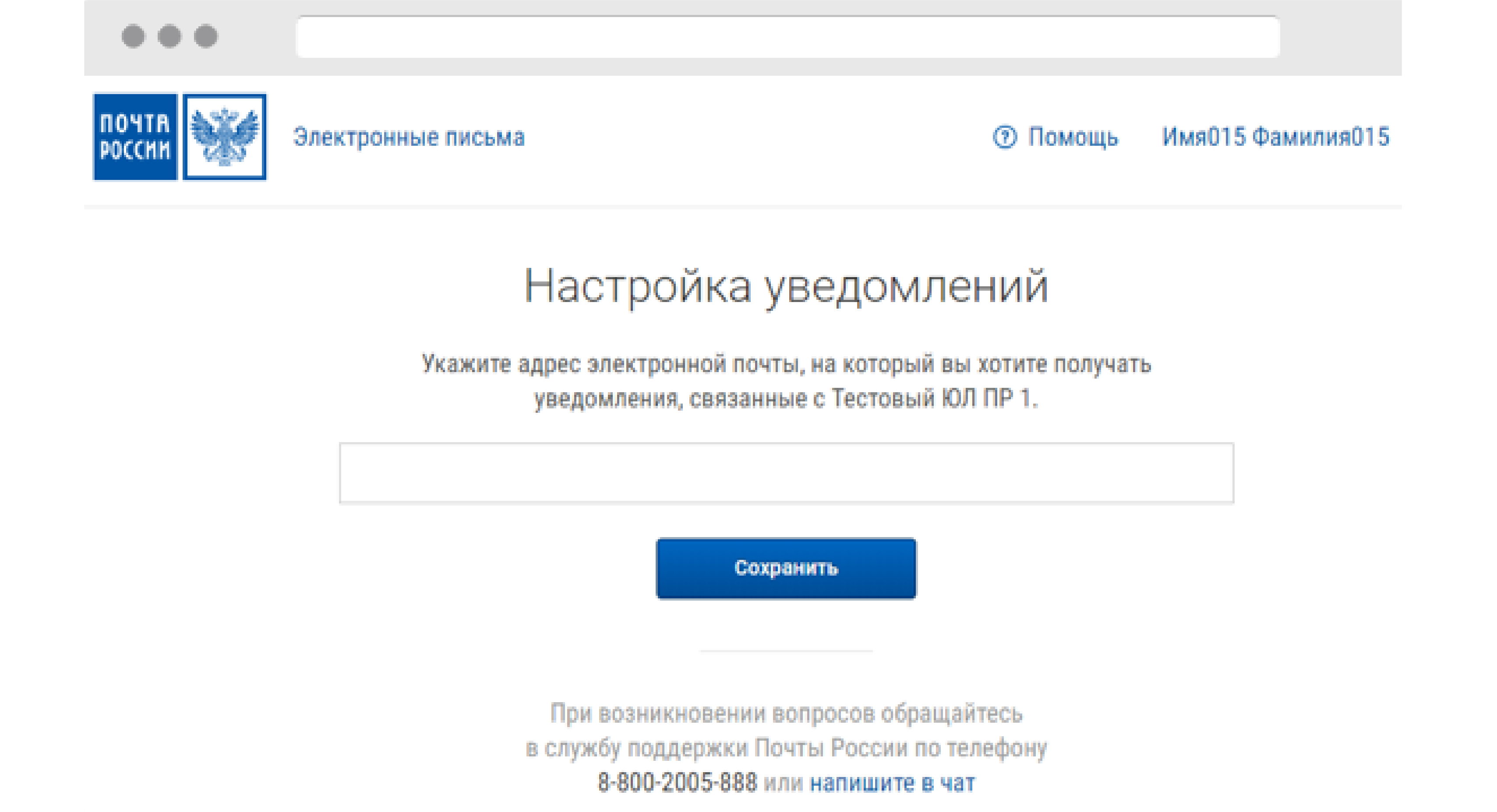Screen dimensions: 1497x812
Task: Click the Почта России text logo
Action: click(x=135, y=137)
